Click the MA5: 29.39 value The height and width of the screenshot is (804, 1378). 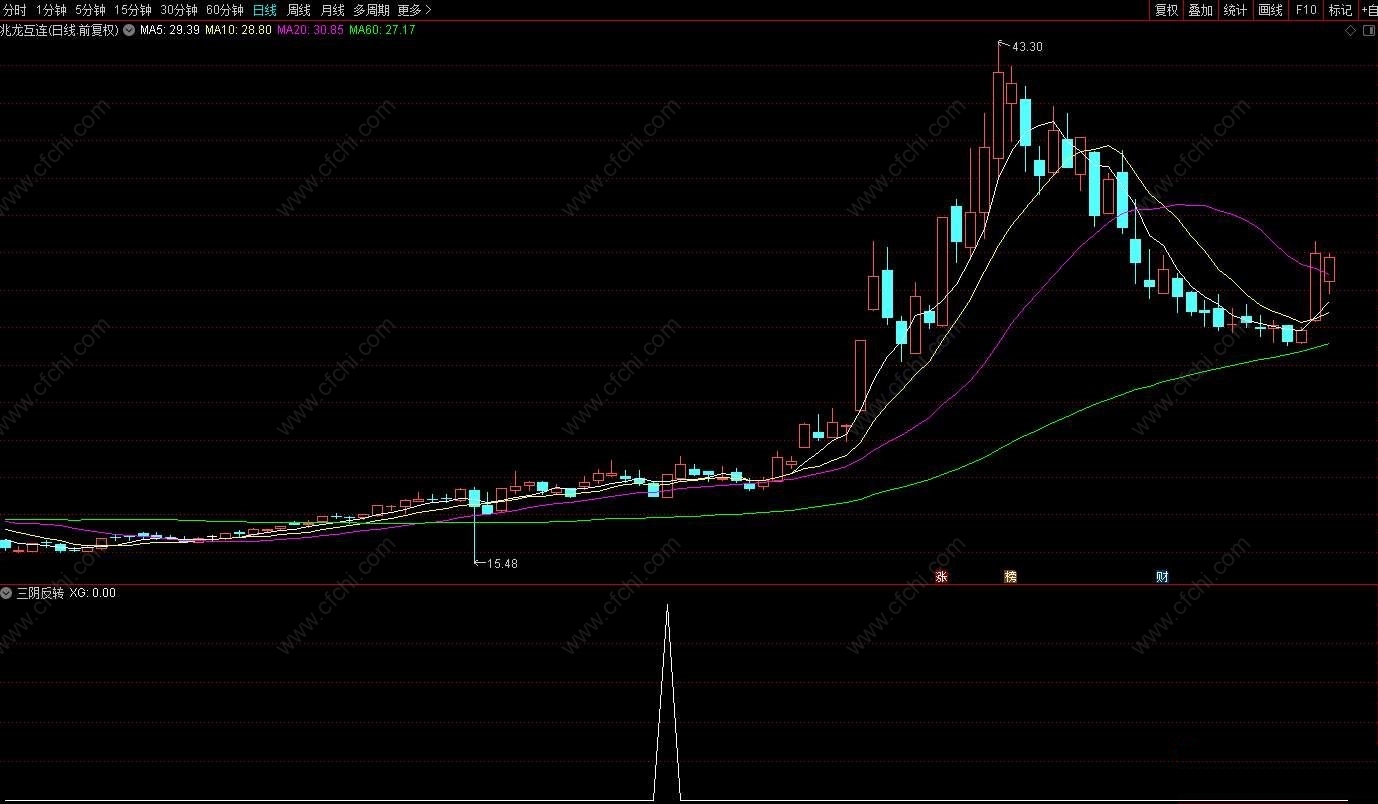pyautogui.click(x=170, y=30)
